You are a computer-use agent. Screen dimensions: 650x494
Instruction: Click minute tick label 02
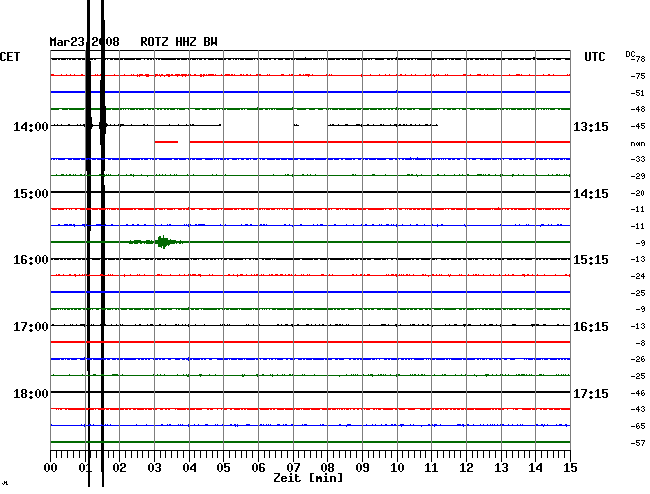pos(119,468)
